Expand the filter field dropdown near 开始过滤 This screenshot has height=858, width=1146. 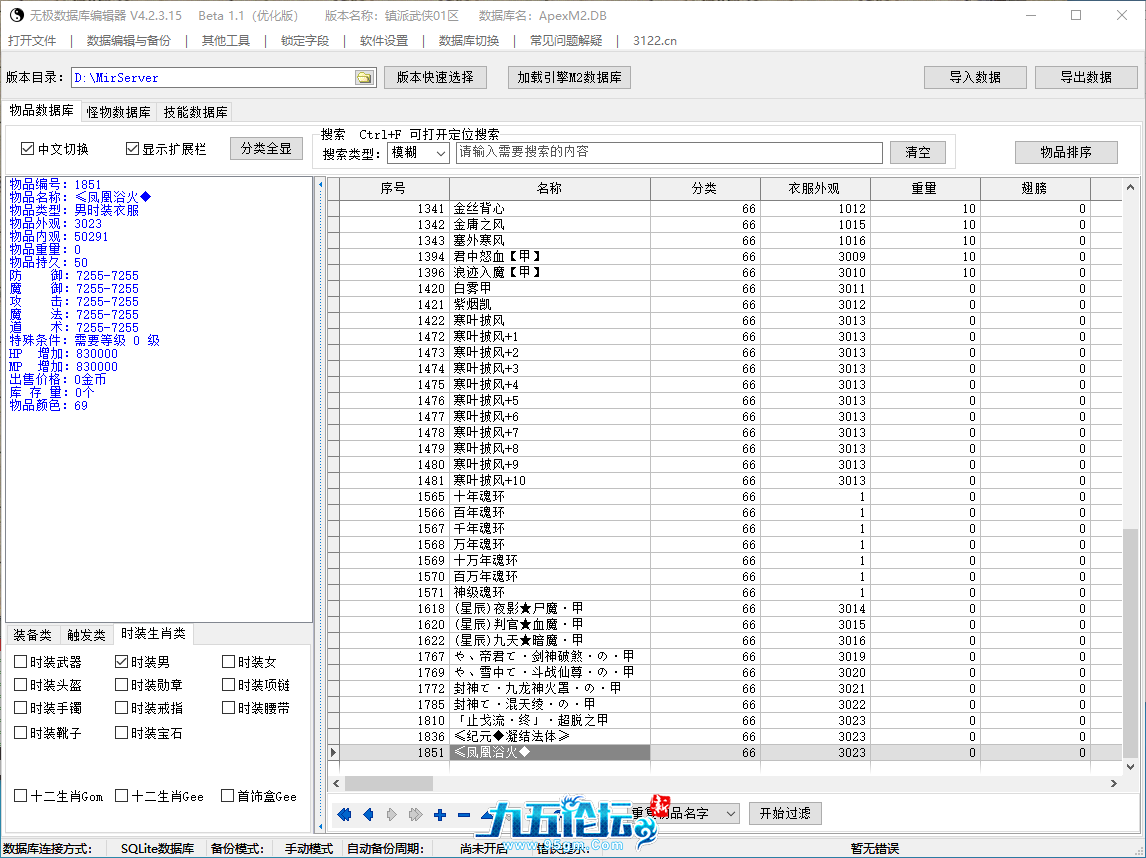coord(729,814)
